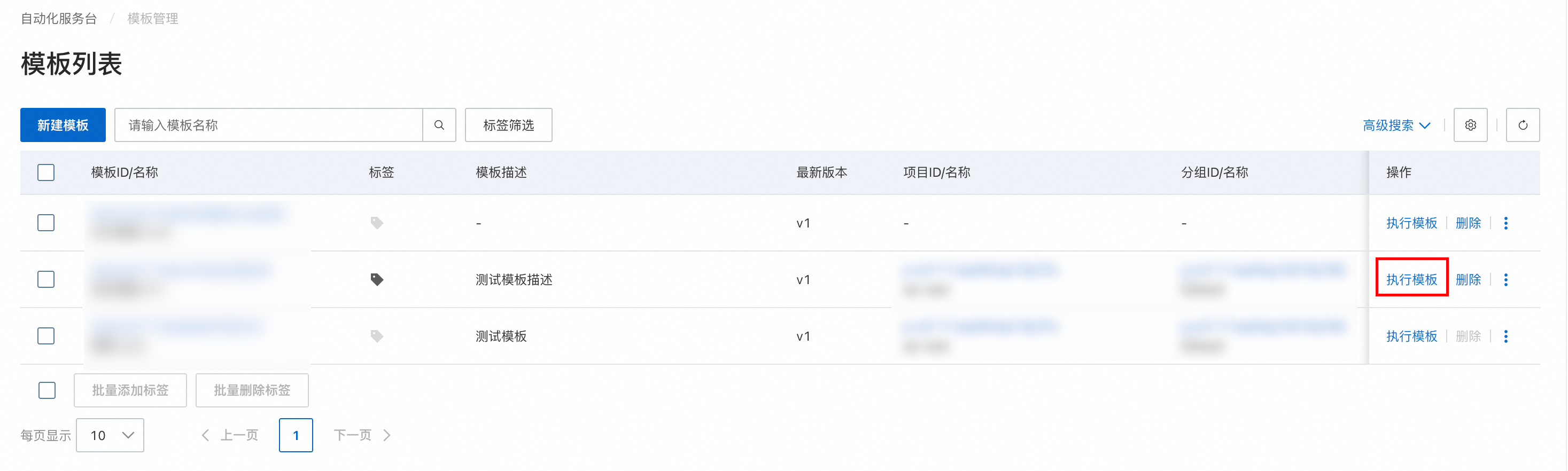Viewport: 1568px width, 471px height.
Task: Open the column settings gear icon
Action: (1470, 125)
